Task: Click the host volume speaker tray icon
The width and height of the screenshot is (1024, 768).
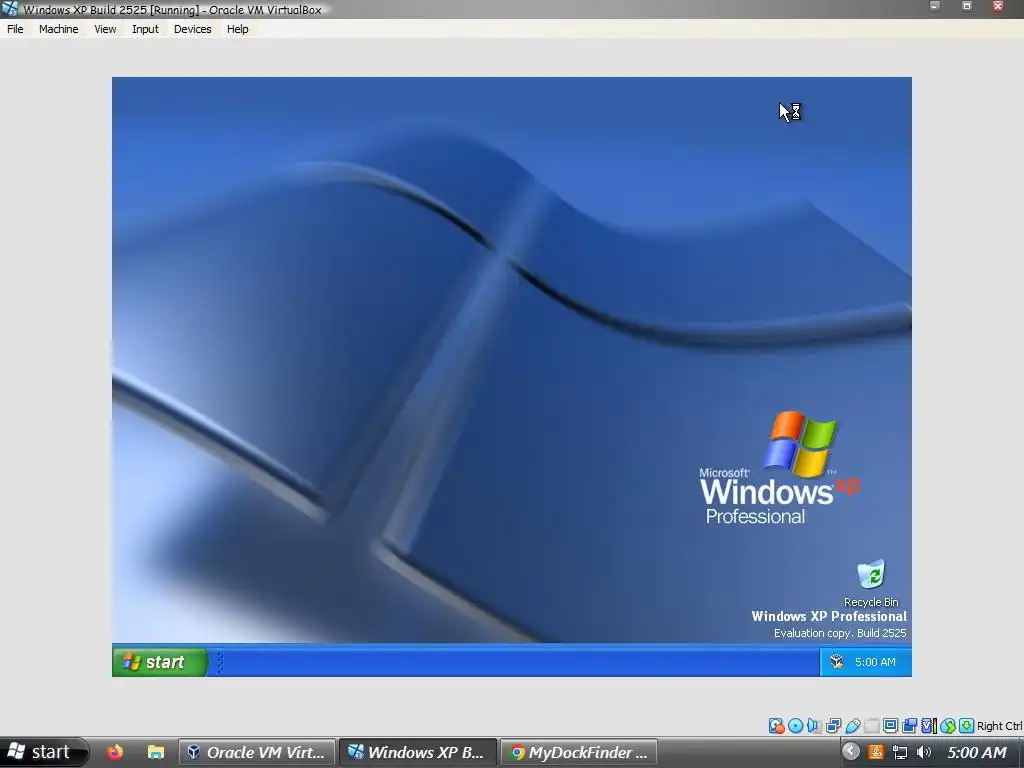Action: coord(924,752)
